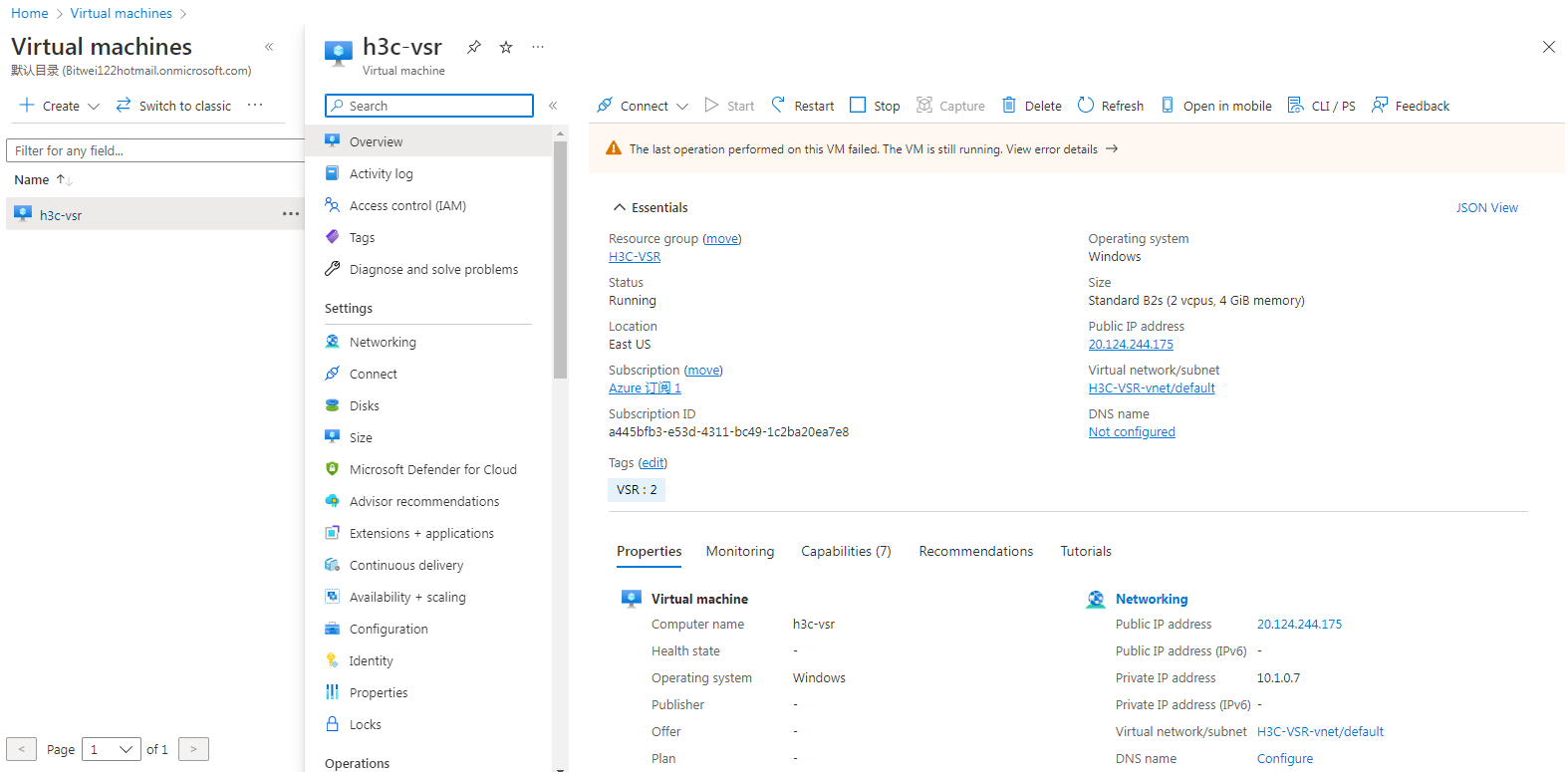Open more options ellipsis next to h3c-vsr title
1568x772 pixels.
click(x=538, y=47)
